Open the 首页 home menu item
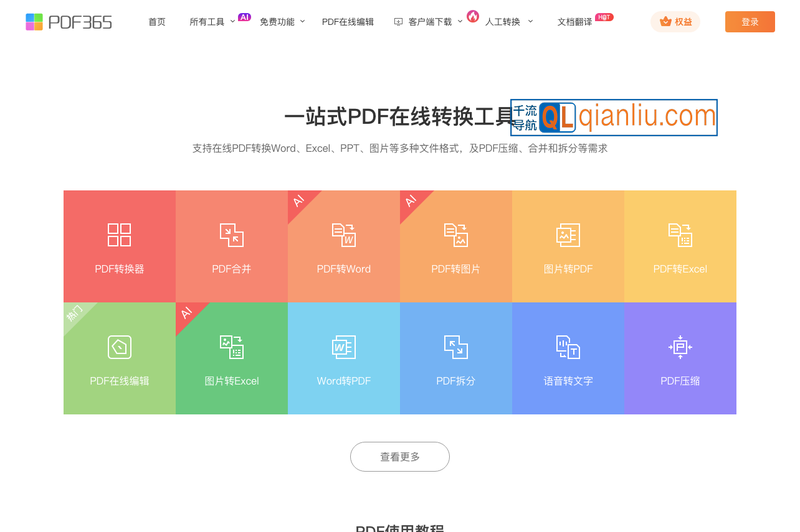800x532 pixels. (157, 22)
